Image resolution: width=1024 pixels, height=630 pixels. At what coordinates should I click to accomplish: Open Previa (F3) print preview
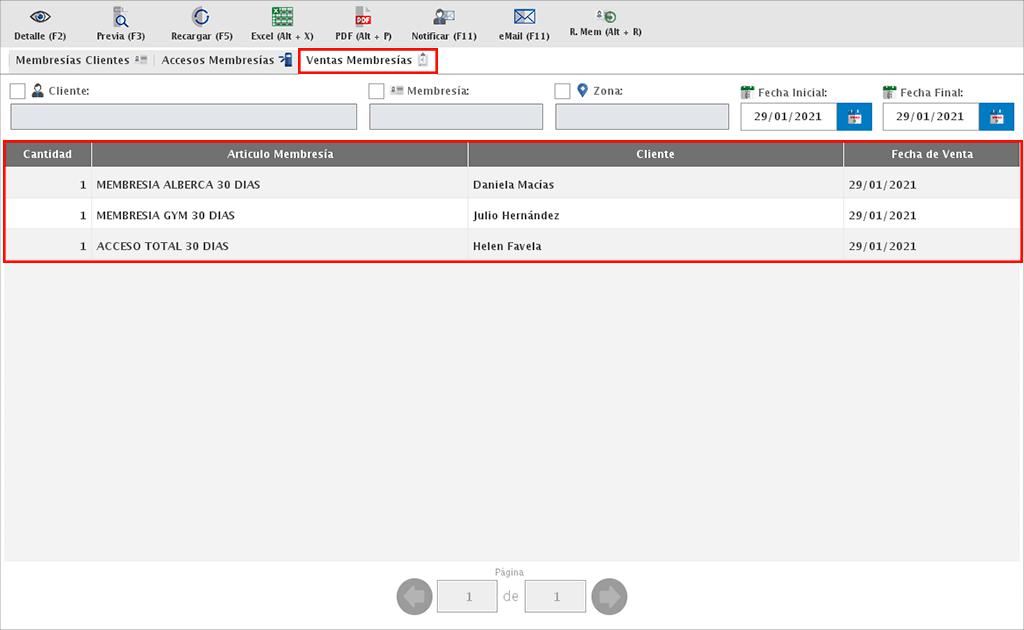click(120, 17)
